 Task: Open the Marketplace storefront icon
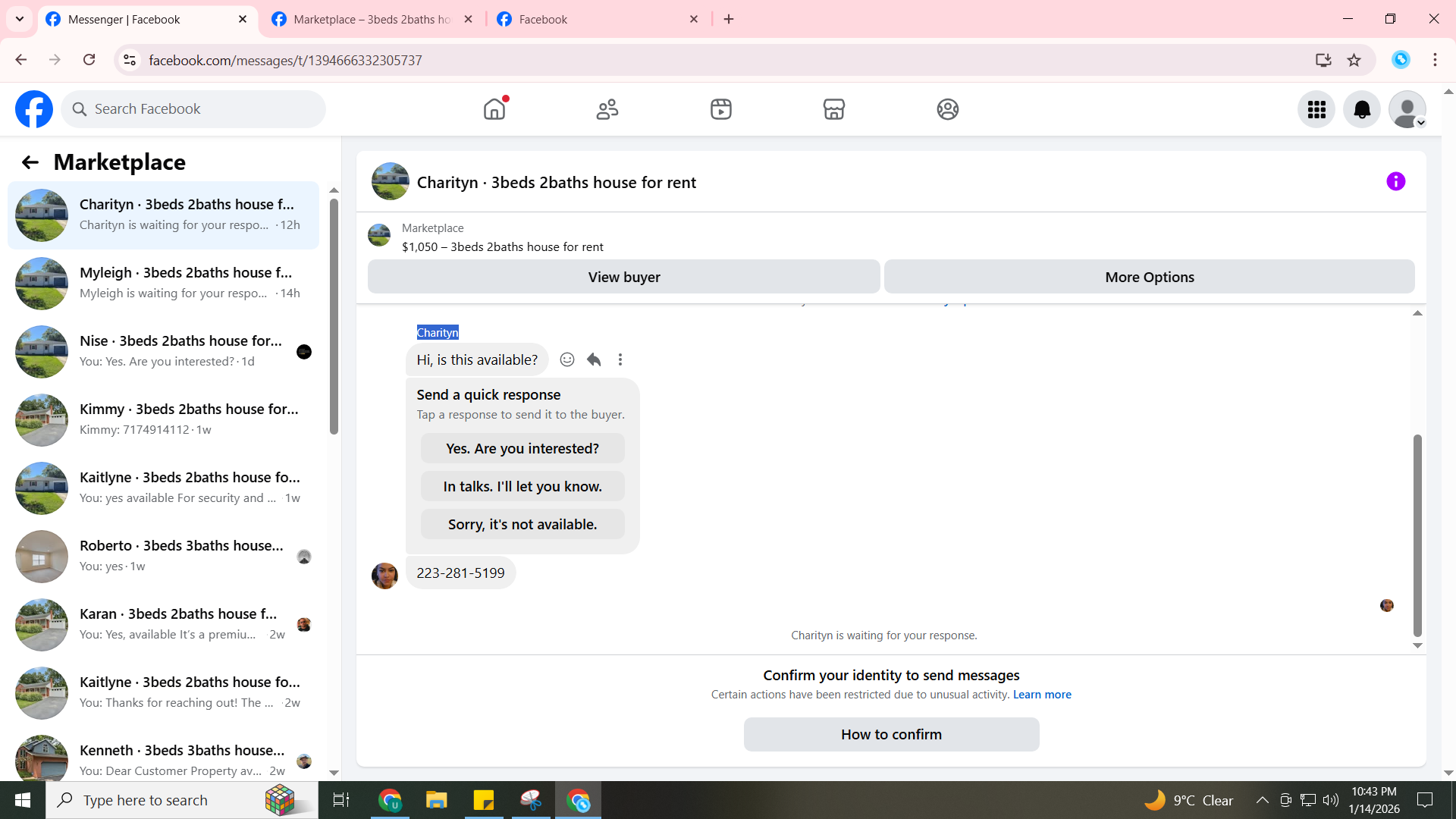(833, 109)
